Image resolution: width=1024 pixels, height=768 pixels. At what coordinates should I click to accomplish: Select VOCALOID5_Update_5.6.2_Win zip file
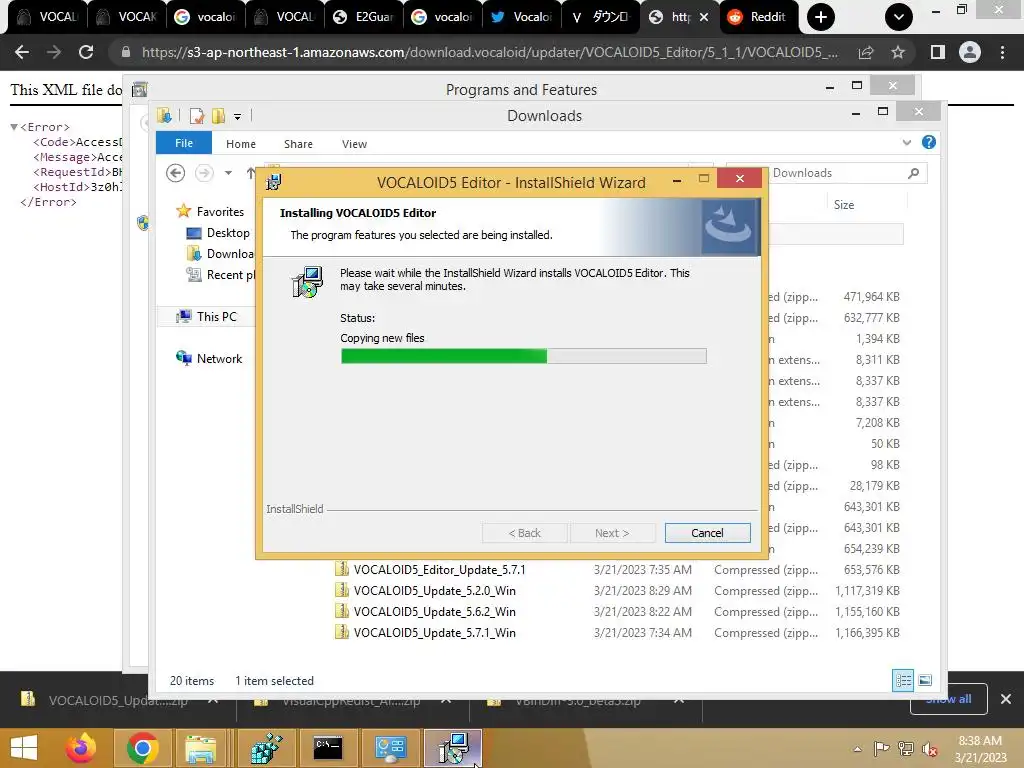click(434, 611)
